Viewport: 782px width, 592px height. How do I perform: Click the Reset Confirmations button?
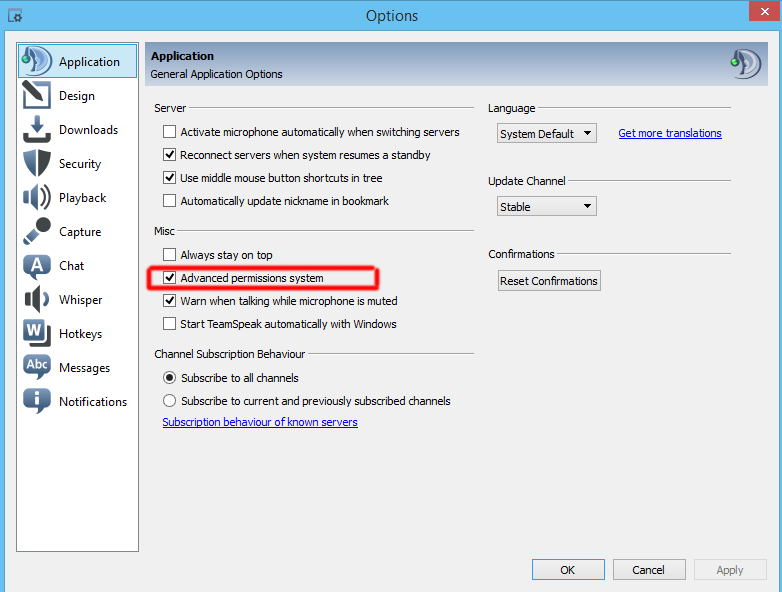(x=549, y=281)
